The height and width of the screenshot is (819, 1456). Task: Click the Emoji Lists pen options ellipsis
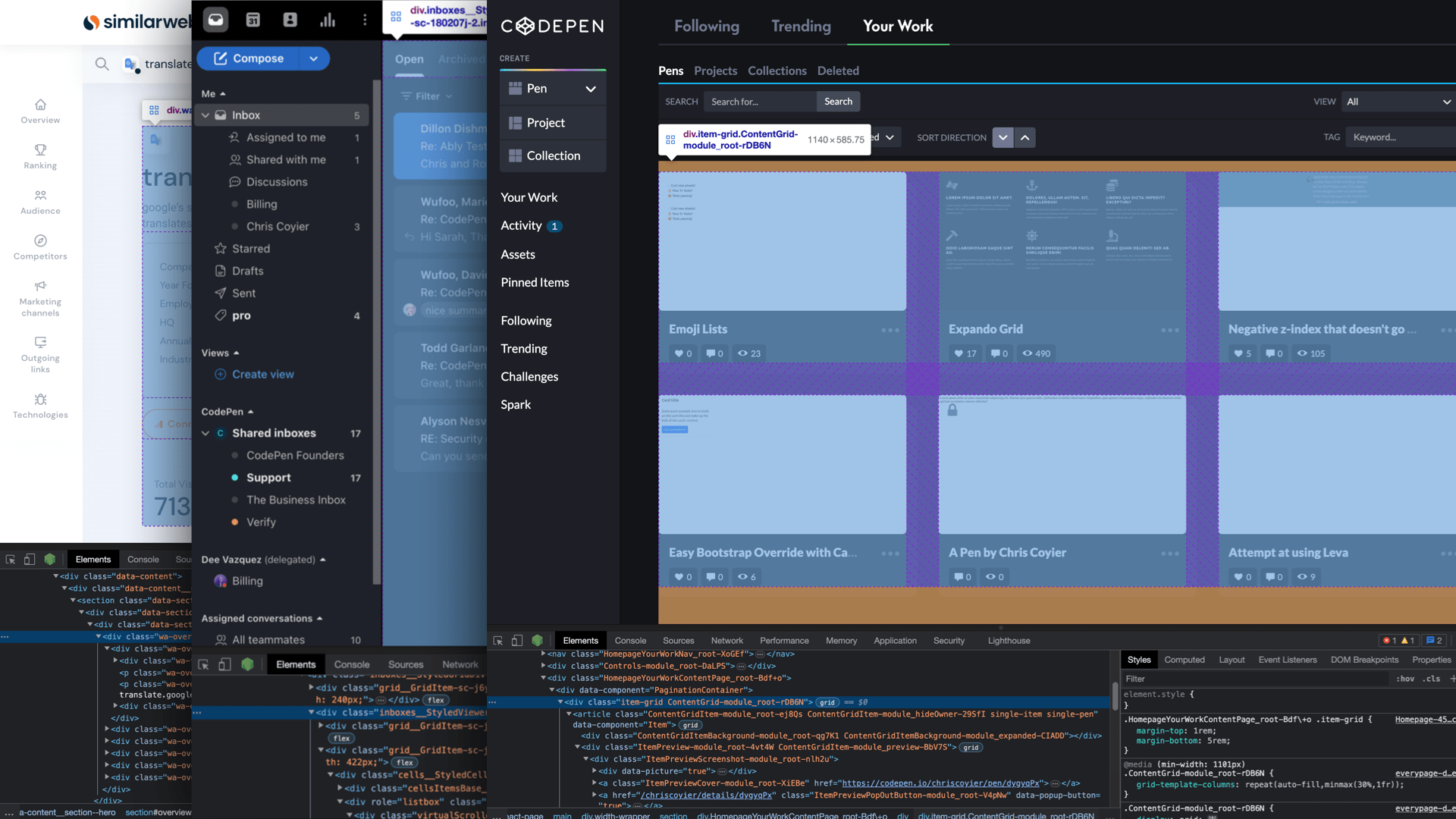(x=890, y=330)
